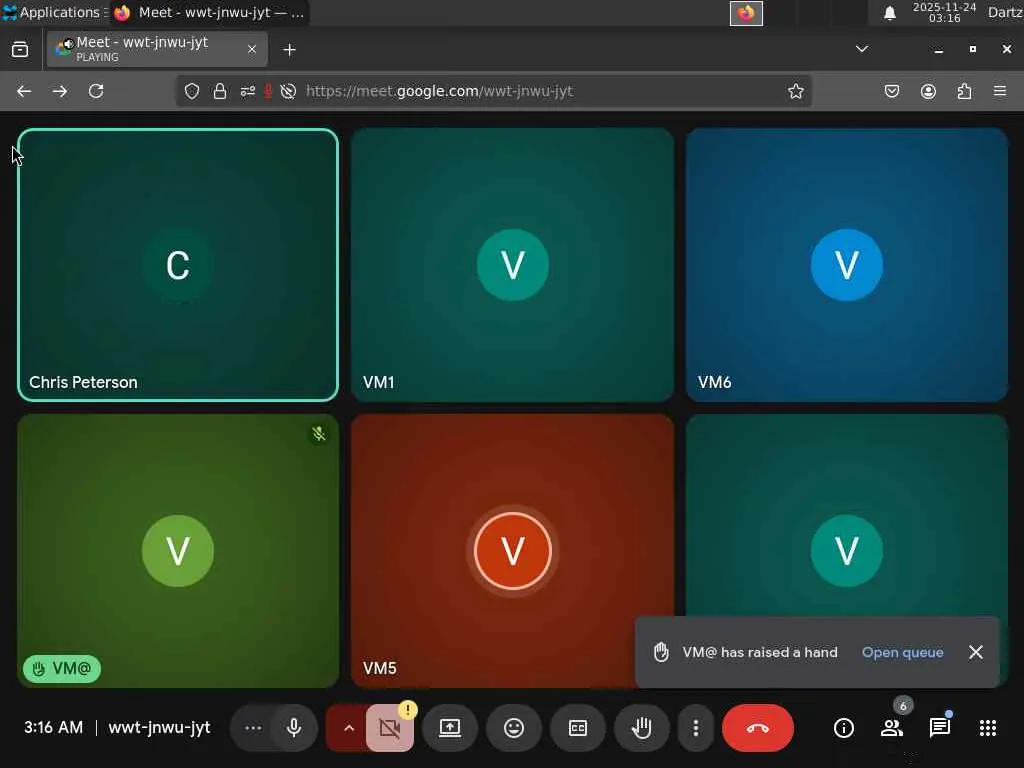Screen dimensions: 1024x768
Task: Dismiss raised hand notification with X
Action: [x=976, y=652]
